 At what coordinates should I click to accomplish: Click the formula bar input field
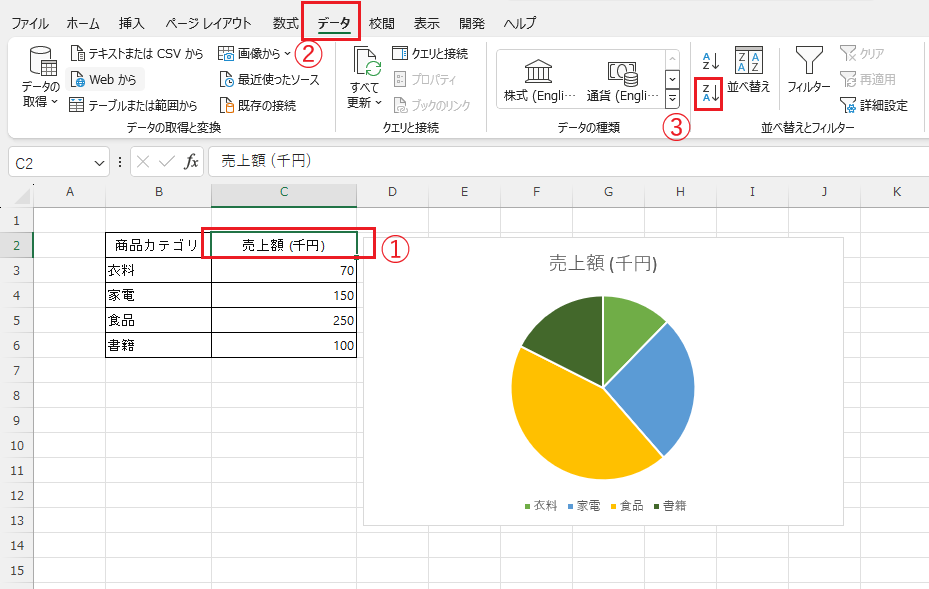569,161
